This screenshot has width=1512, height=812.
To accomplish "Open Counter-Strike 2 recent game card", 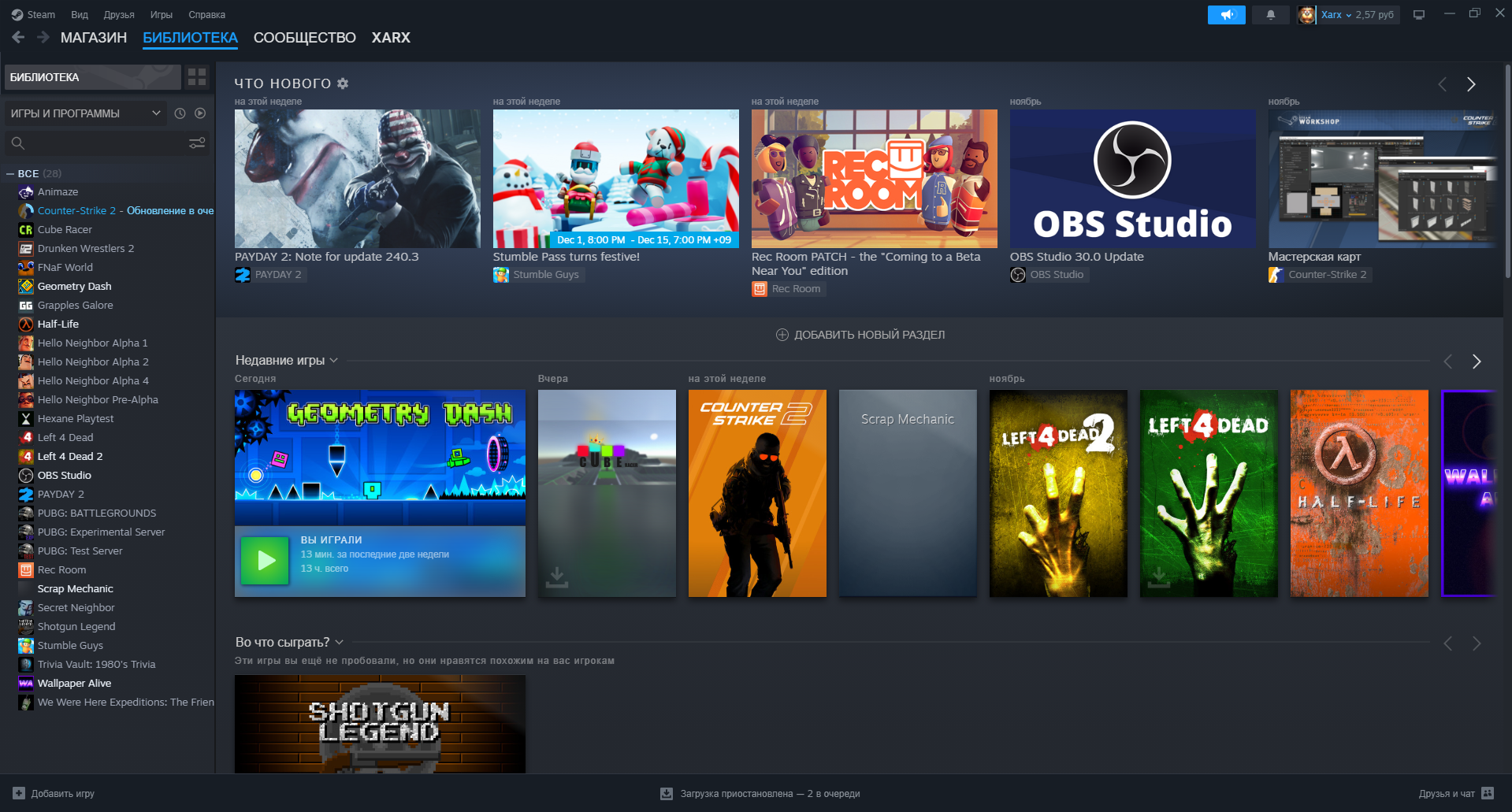I will pos(757,493).
